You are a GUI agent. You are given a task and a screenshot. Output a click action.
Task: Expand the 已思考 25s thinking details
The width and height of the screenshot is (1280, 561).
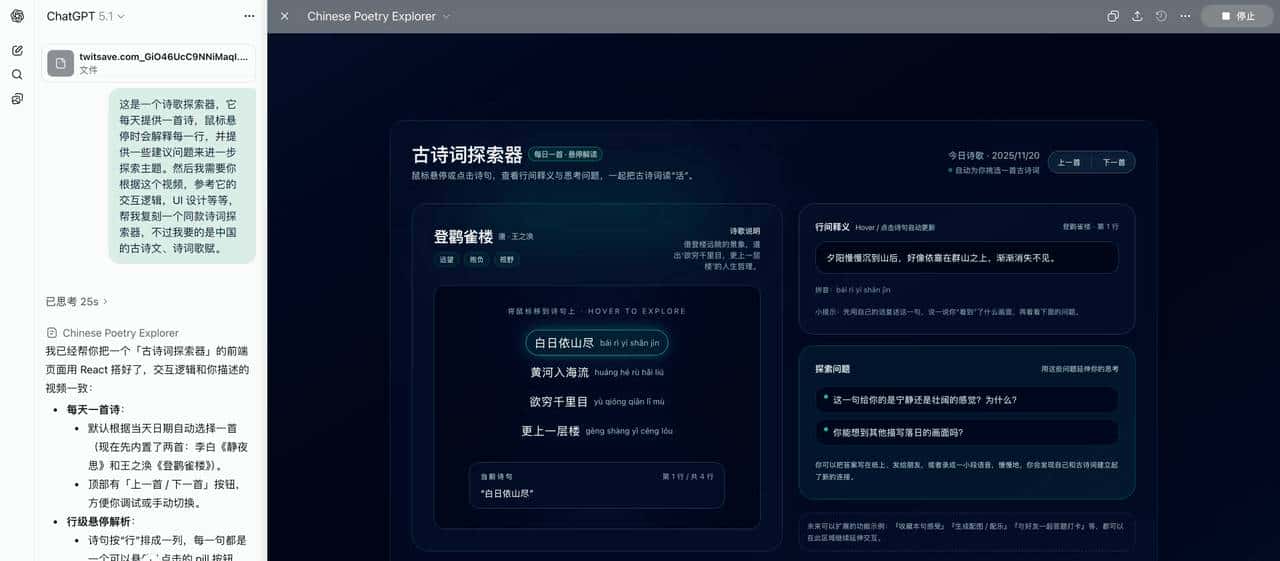77,301
